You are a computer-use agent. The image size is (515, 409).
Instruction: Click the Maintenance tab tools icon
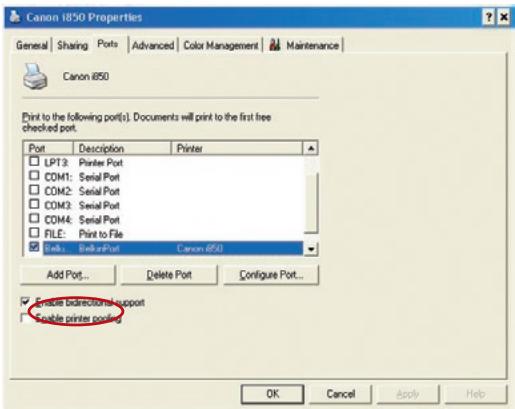pos(275,45)
